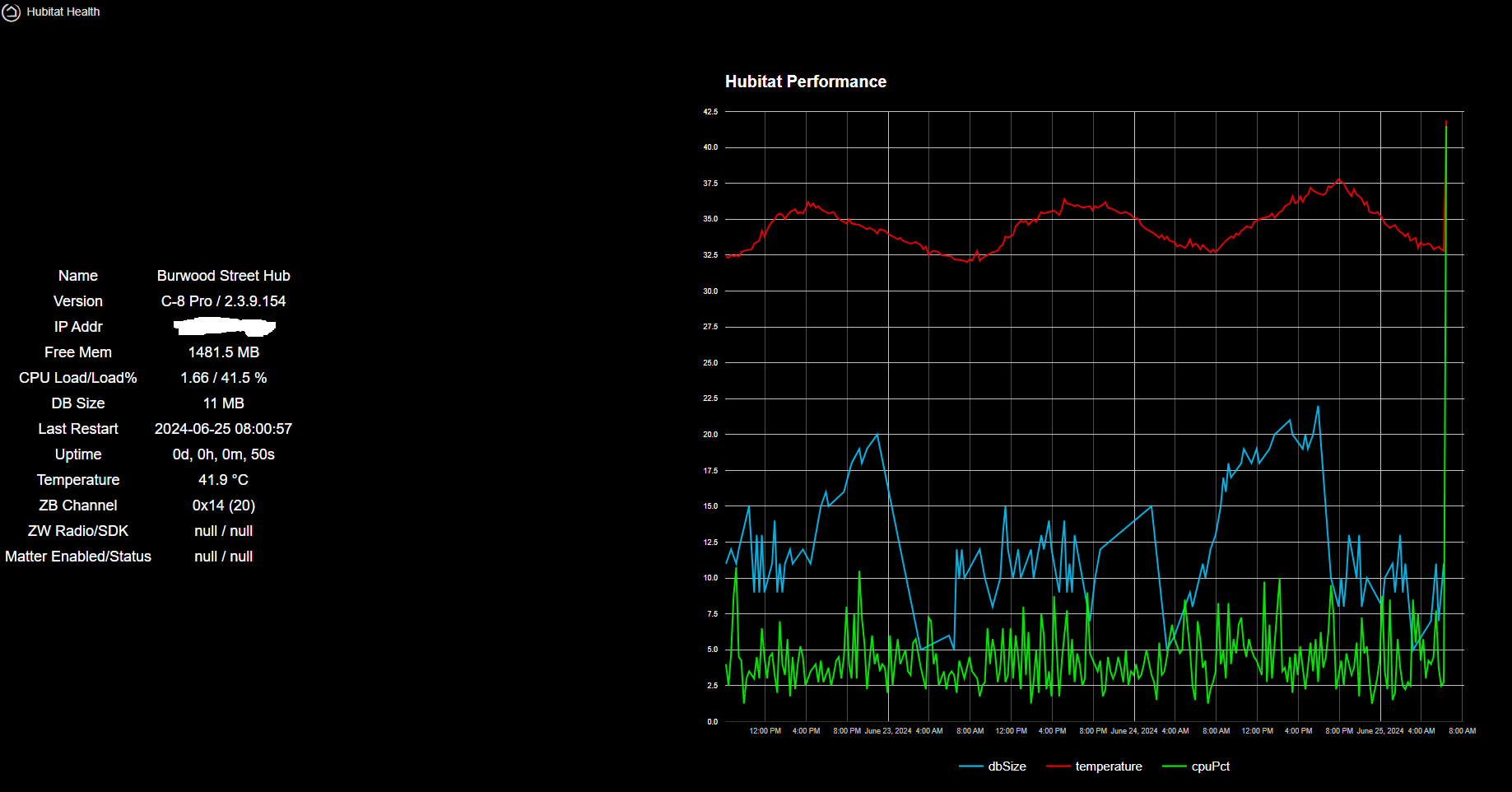Click the 20.0 y-axis tick label
1512x792 pixels.
710,435
